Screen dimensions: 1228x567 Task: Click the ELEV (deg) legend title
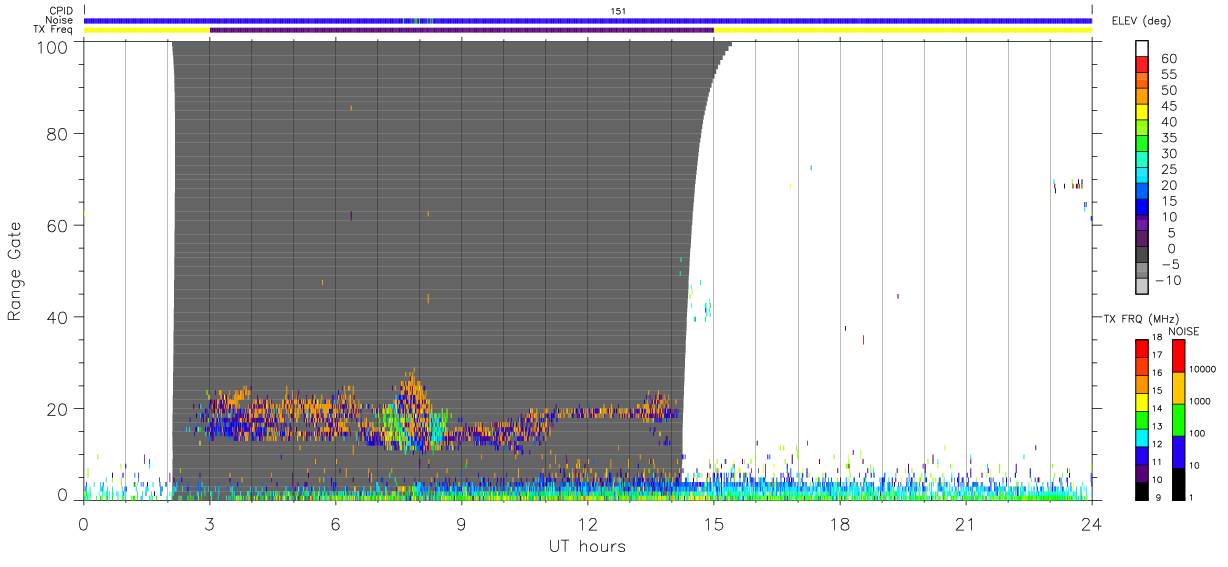coord(1142,21)
